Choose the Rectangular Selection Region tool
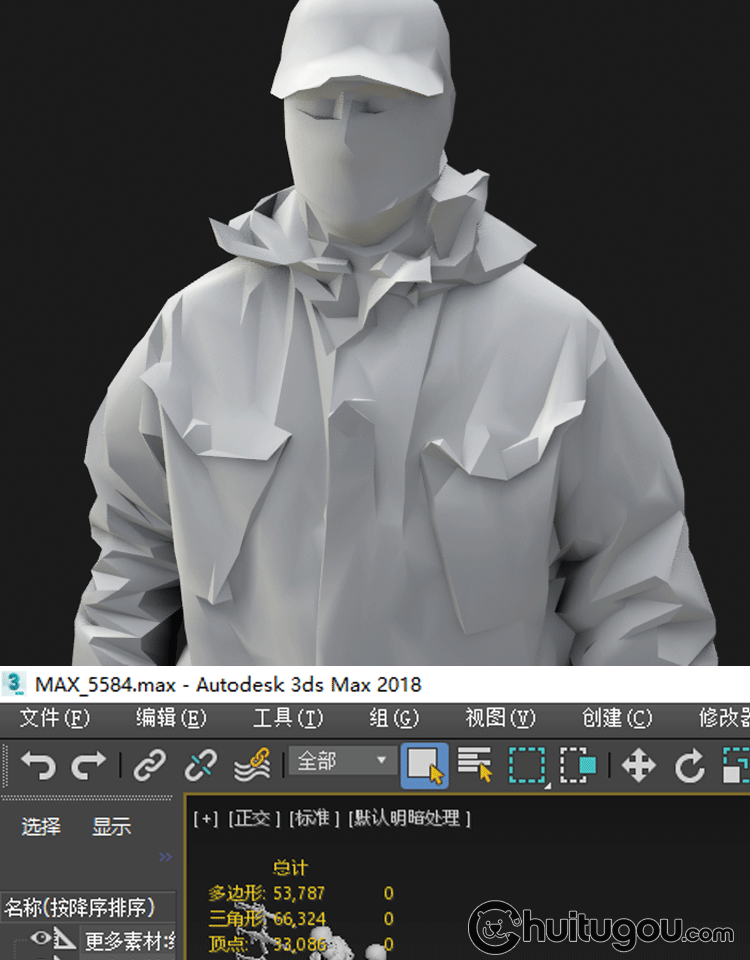The height and width of the screenshot is (960, 750). [x=526, y=767]
